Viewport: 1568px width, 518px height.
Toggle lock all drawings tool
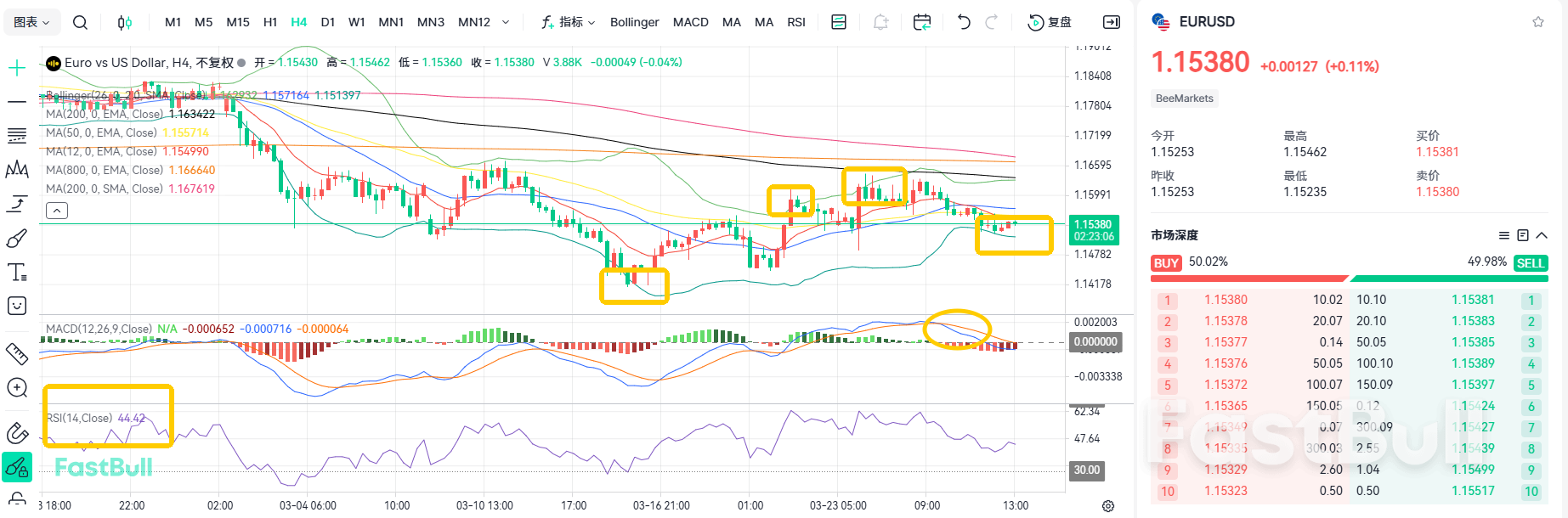pos(17,467)
